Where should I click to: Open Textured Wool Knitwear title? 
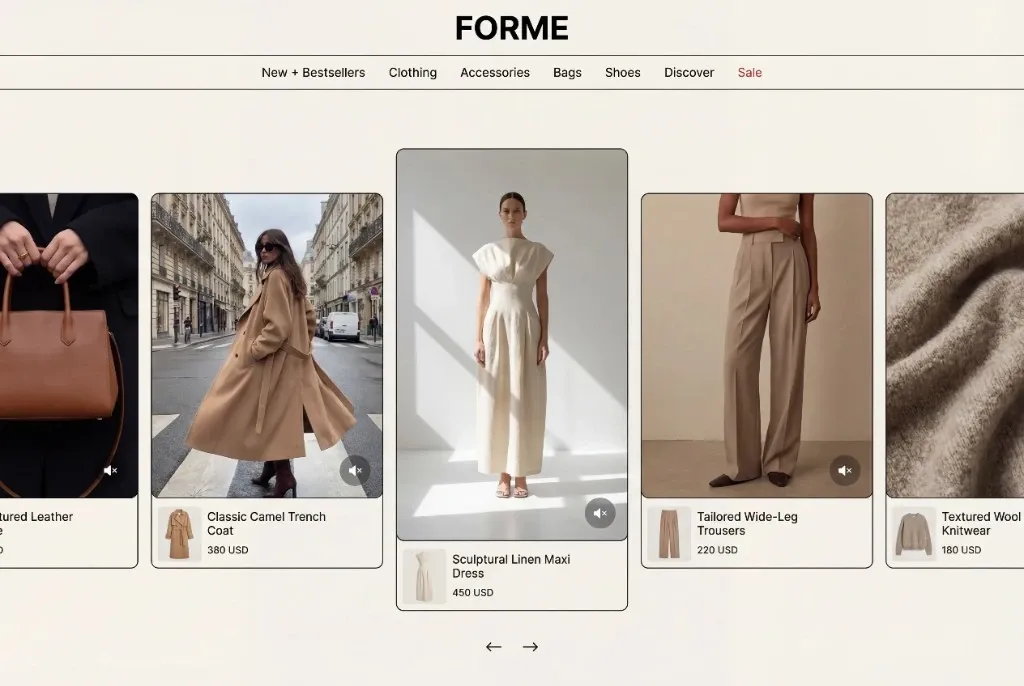982,523
